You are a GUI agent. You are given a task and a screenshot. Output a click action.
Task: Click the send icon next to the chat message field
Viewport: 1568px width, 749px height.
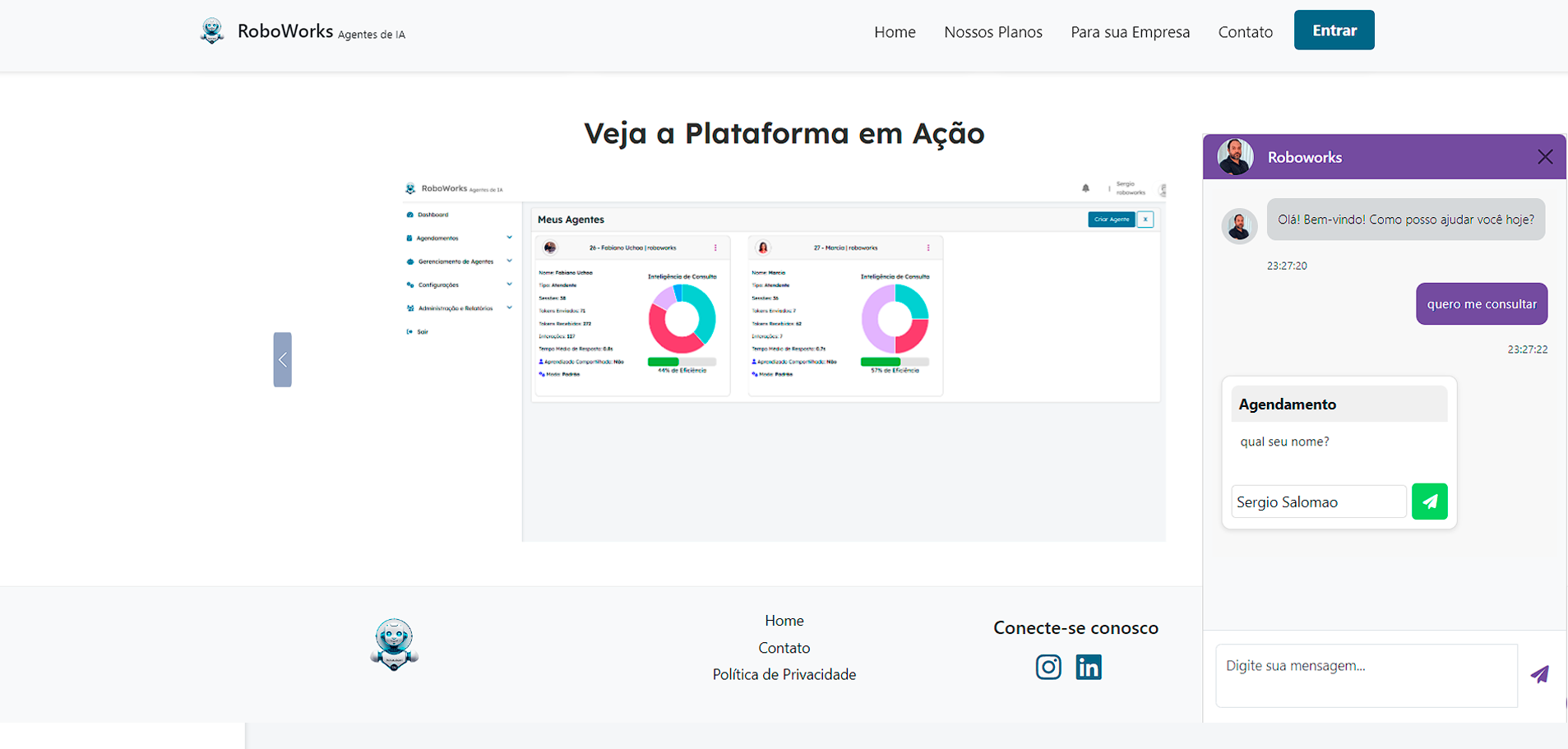(1540, 674)
